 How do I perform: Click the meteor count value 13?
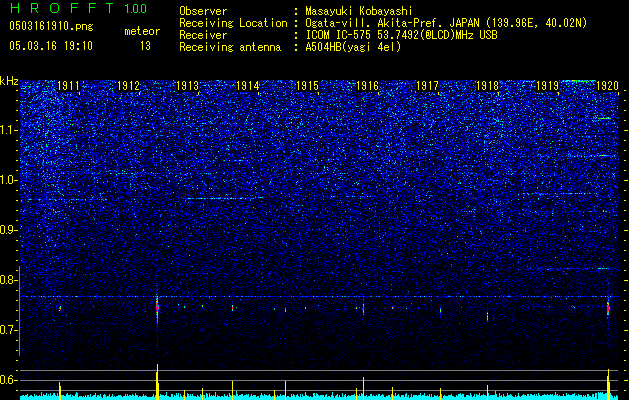[x=145, y=46]
